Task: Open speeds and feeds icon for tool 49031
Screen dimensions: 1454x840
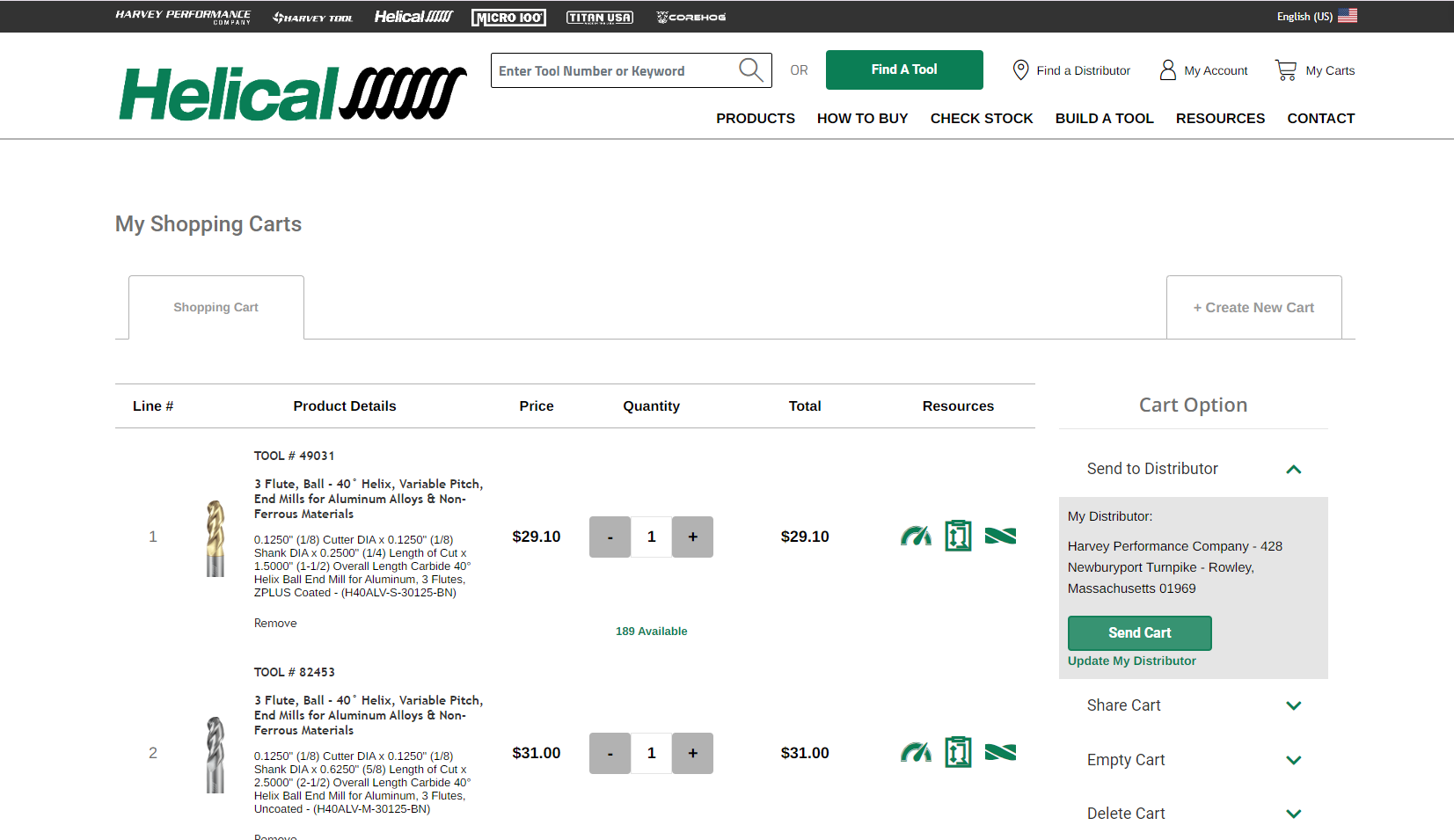Action: [916, 536]
